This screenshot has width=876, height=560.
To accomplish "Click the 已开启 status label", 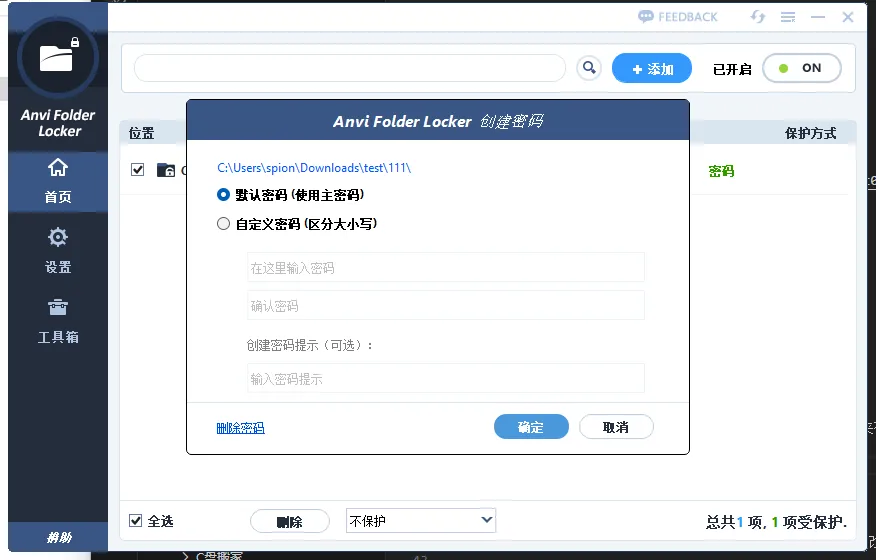I will click(732, 69).
